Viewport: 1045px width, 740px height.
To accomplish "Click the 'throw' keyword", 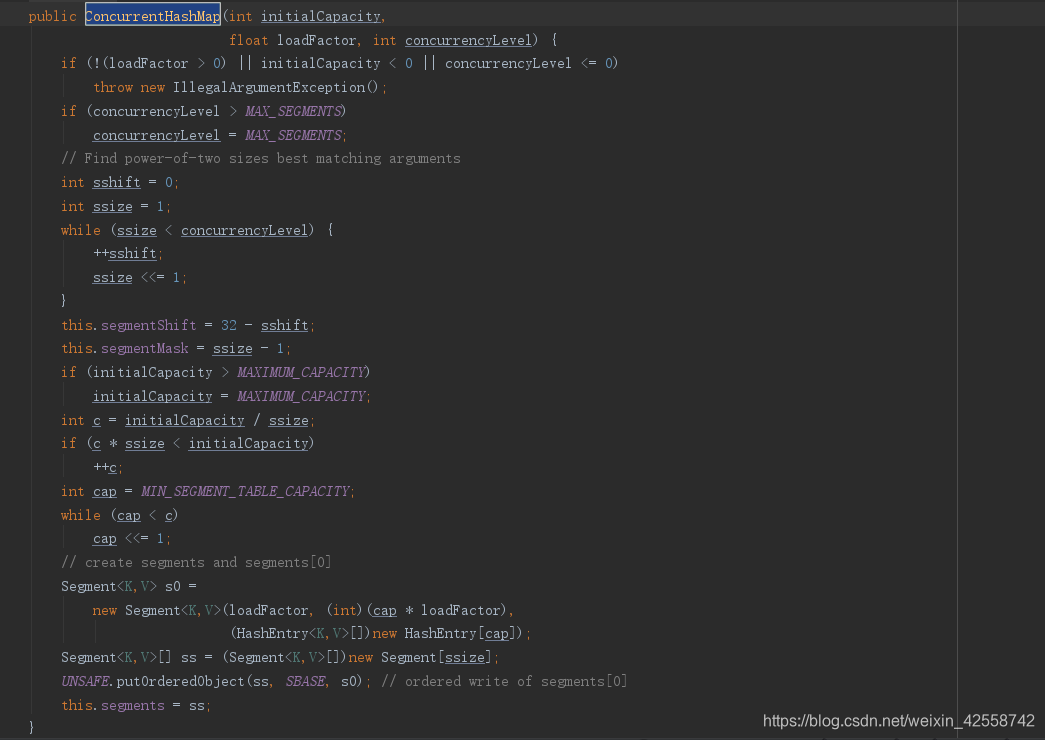I will coord(113,87).
